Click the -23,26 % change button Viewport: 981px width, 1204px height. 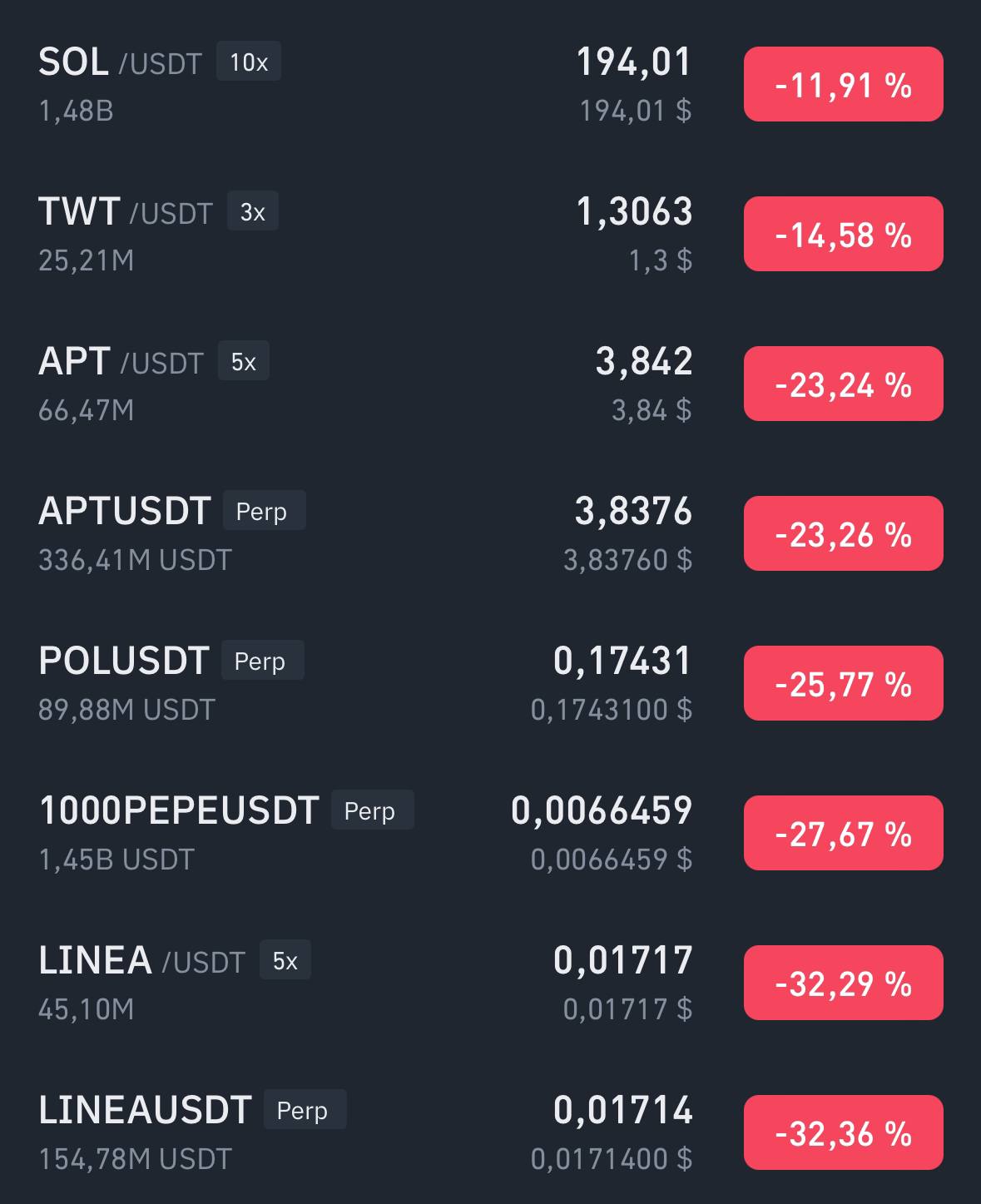click(x=843, y=533)
